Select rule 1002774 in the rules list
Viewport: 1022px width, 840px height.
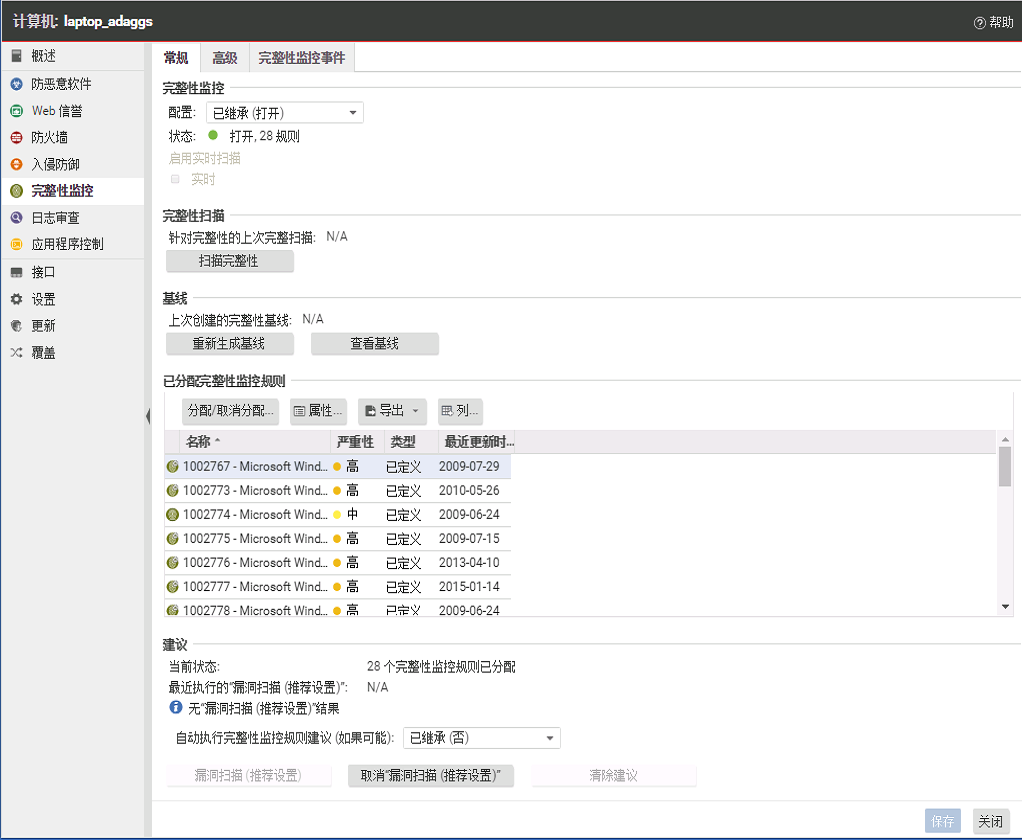(x=254, y=515)
